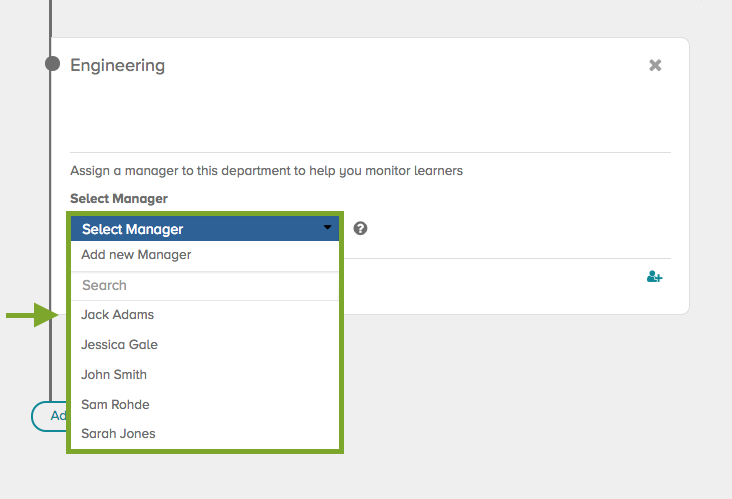This screenshot has height=499, width=732.
Task: Pick Sarah Jones from manager list
Action: pos(118,434)
